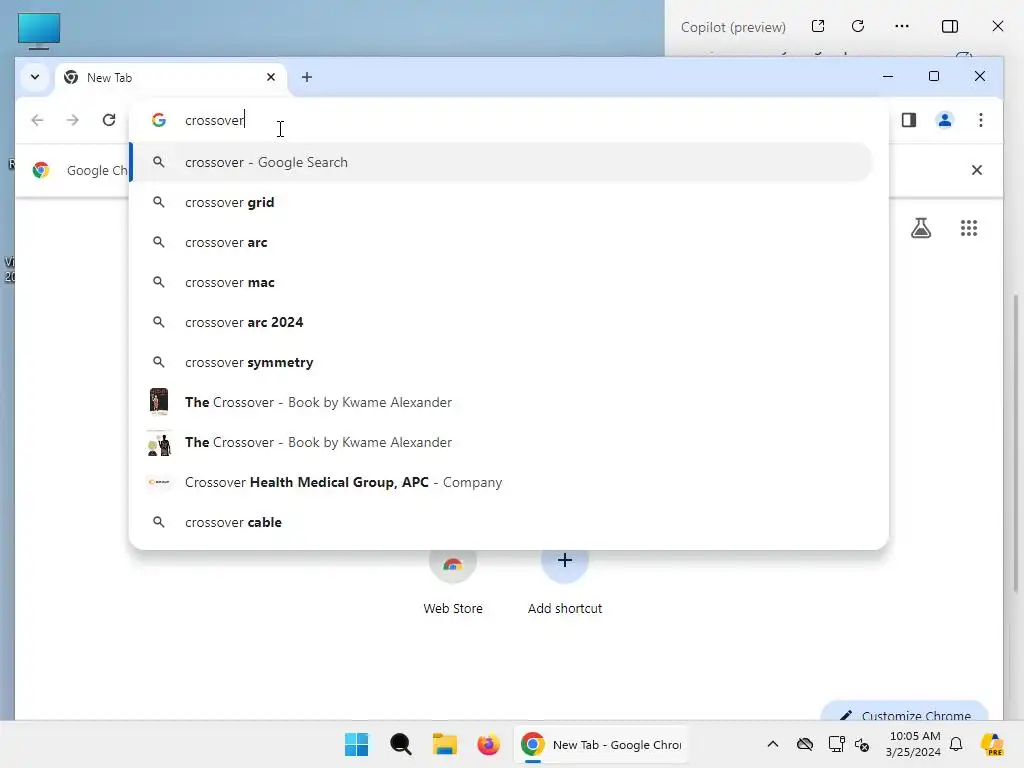Screen dimensions: 1024x768
Task: Close the Copilot panel
Action: pyautogui.click(x=997, y=26)
